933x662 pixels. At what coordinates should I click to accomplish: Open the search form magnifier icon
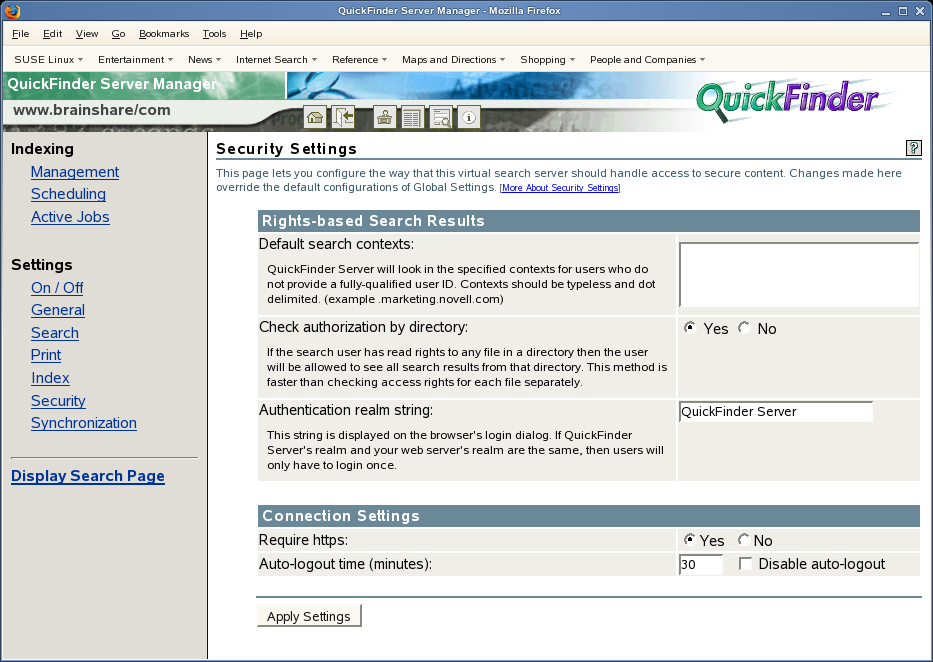pos(441,117)
